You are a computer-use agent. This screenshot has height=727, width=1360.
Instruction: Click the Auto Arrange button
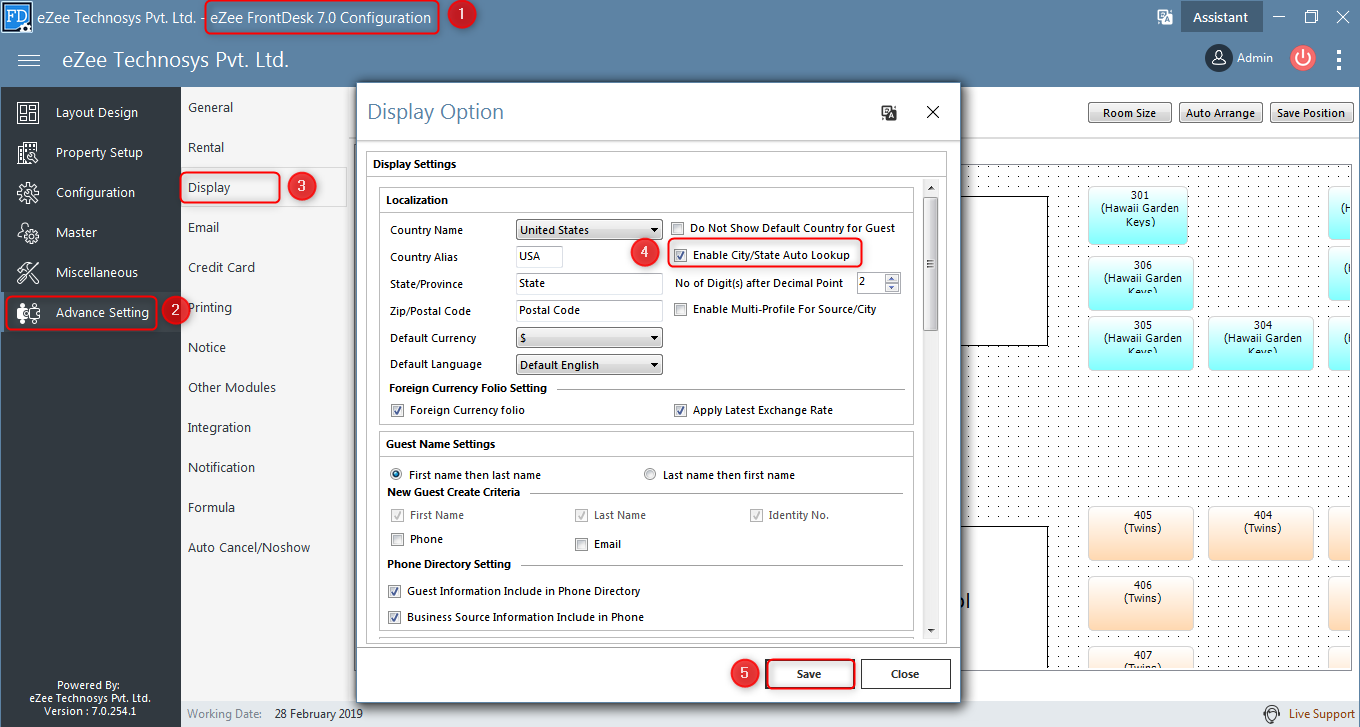1220,113
